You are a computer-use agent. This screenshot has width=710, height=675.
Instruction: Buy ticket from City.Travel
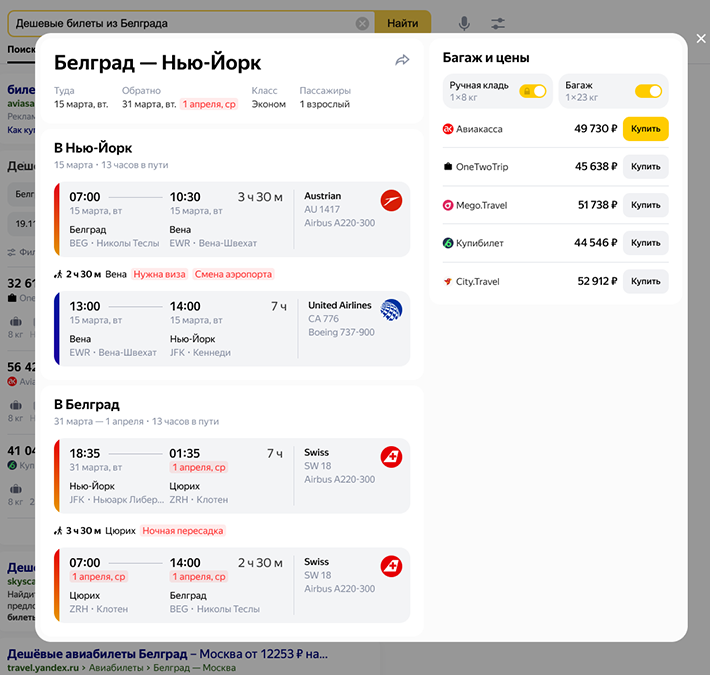click(646, 281)
